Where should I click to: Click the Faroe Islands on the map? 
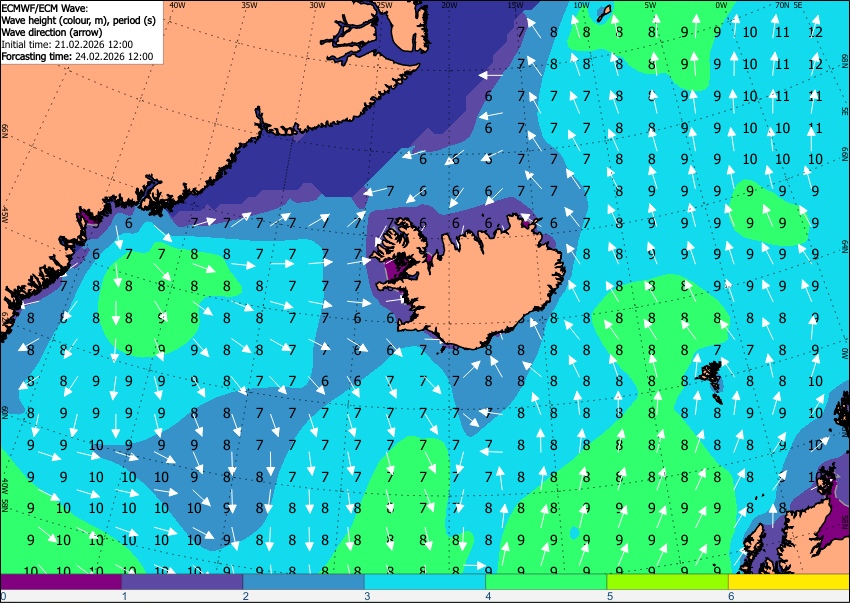pyautogui.click(x=711, y=381)
